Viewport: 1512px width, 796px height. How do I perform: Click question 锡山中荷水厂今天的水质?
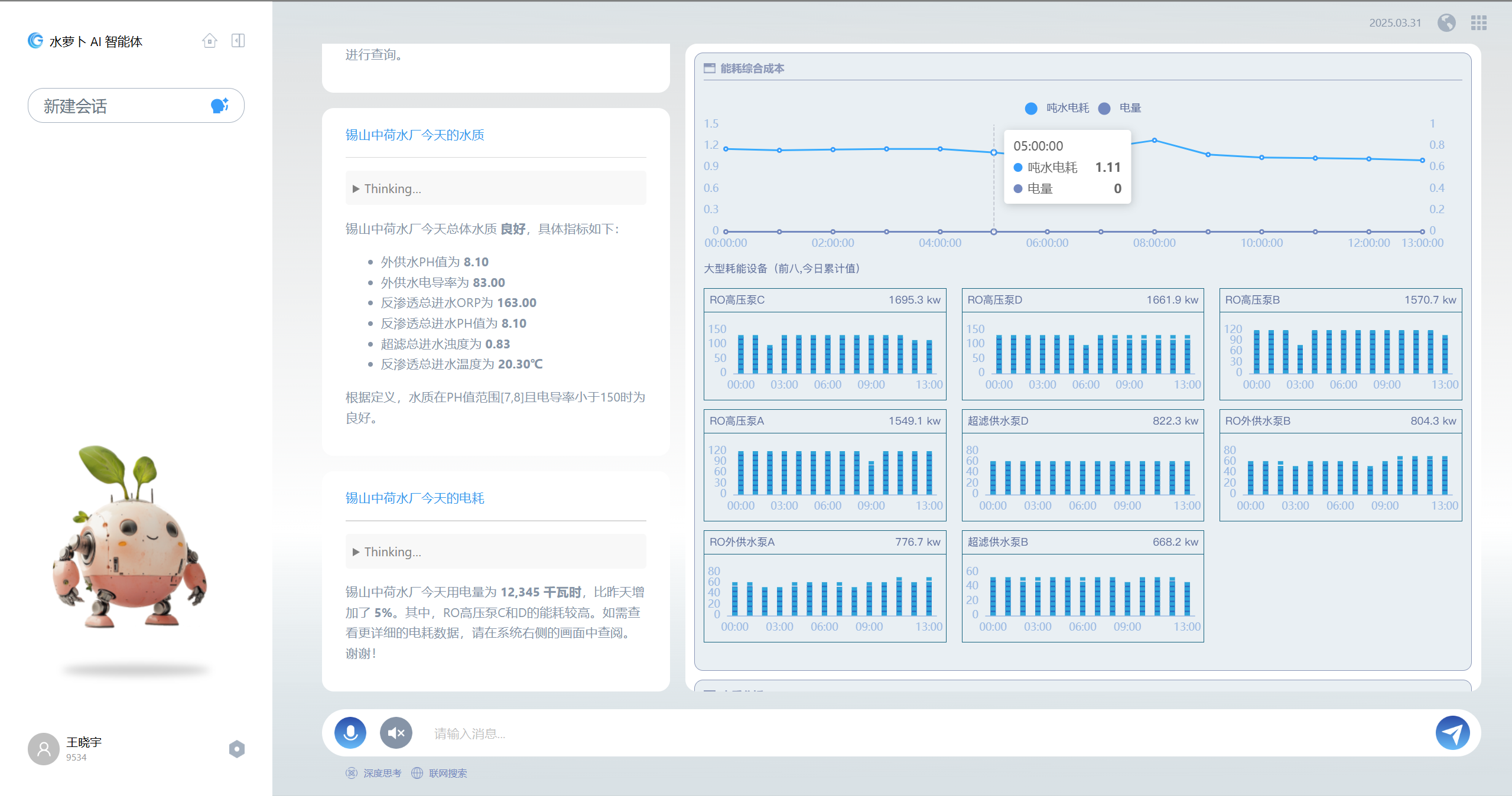415,135
